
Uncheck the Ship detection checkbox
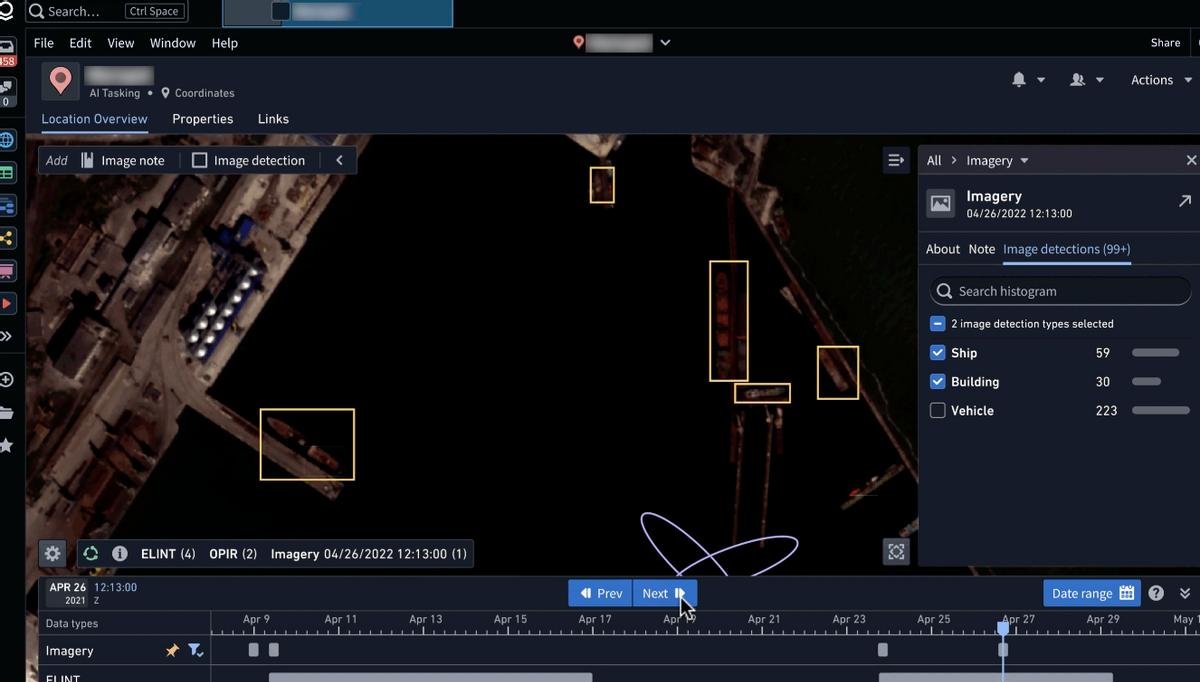click(937, 353)
